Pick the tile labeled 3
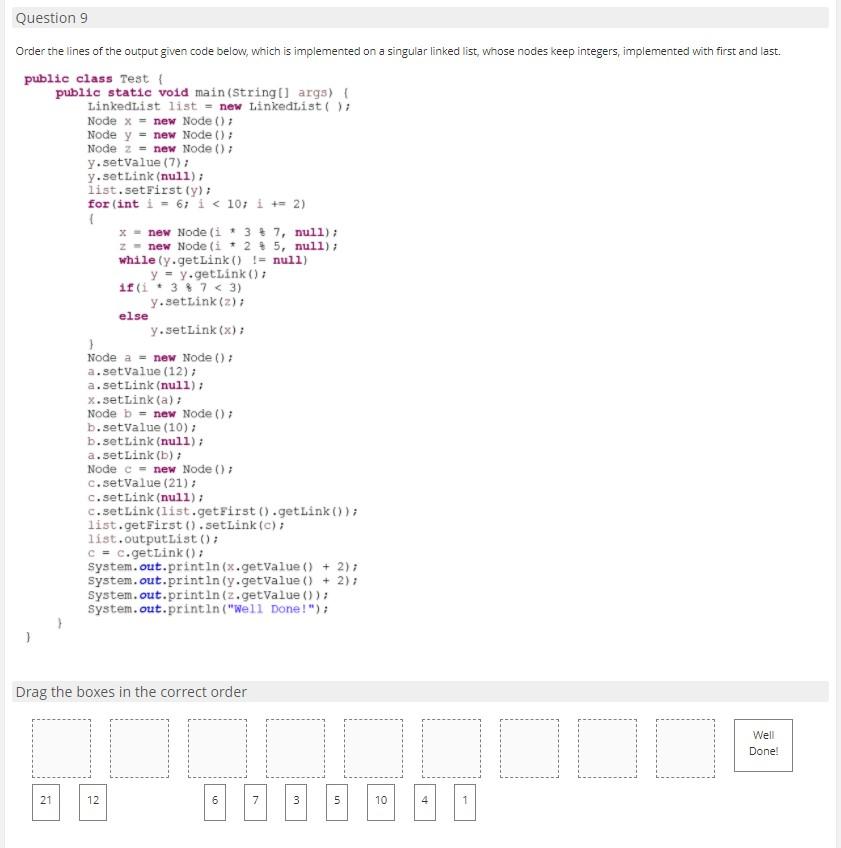The width and height of the screenshot is (841, 848). pos(295,801)
